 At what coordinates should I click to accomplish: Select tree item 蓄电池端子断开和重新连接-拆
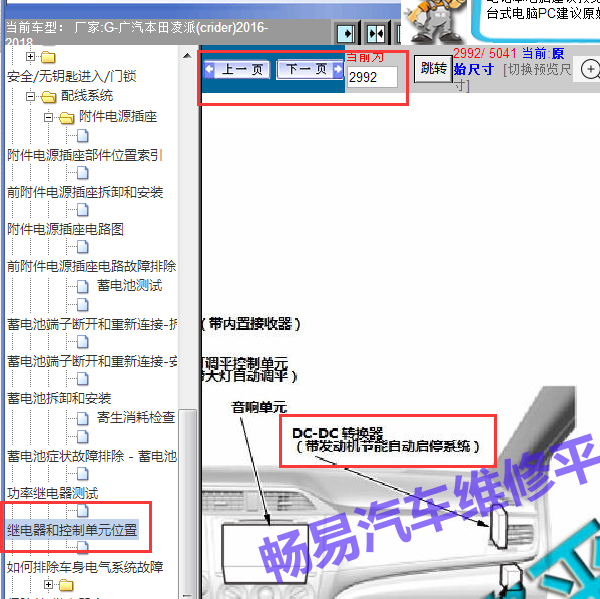(x=92, y=324)
